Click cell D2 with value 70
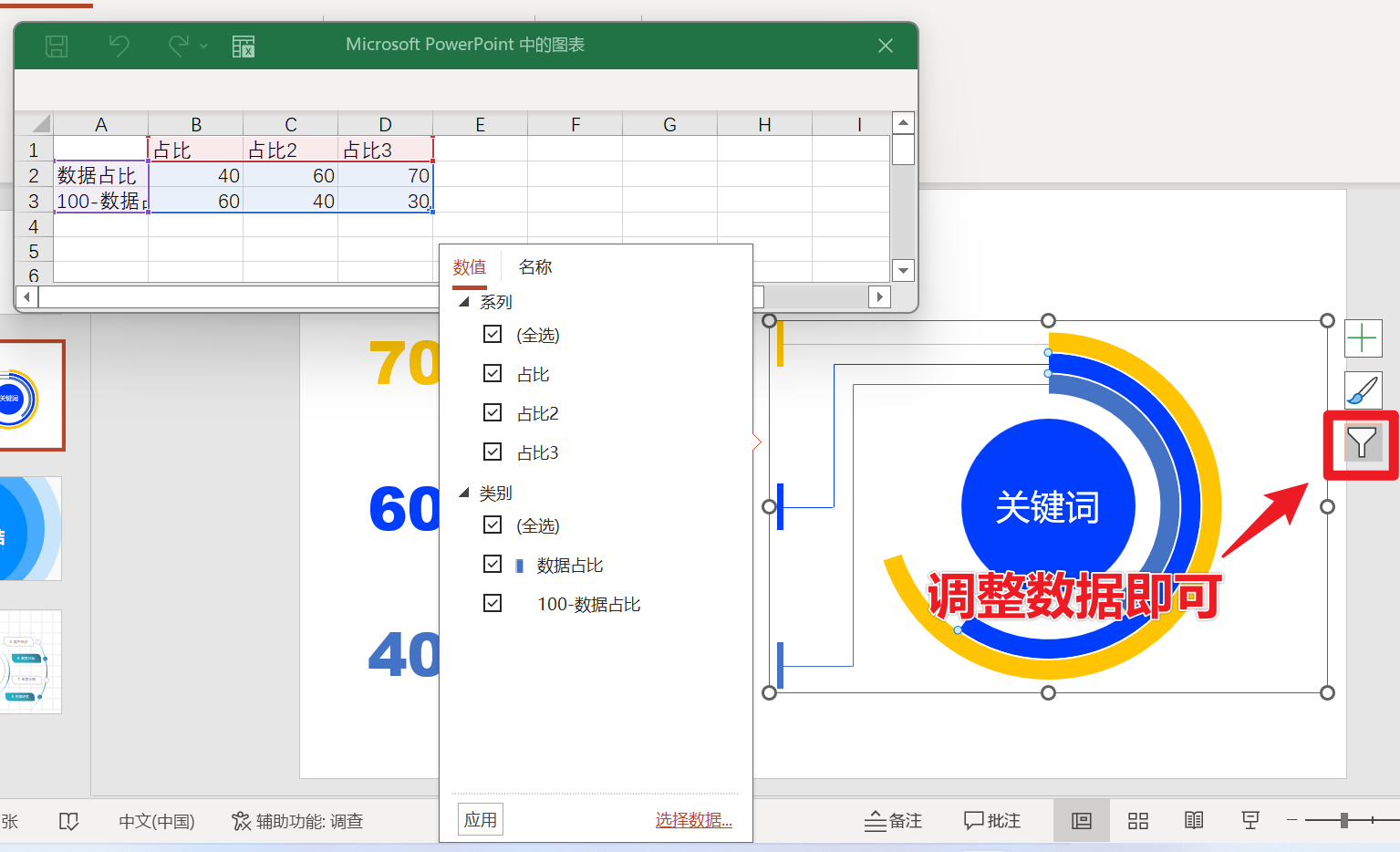The image size is (1400, 852). [x=386, y=175]
